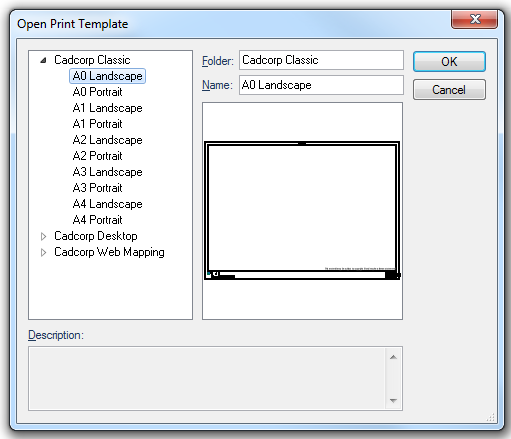Click Description scrollbar down arrow

tap(393, 400)
